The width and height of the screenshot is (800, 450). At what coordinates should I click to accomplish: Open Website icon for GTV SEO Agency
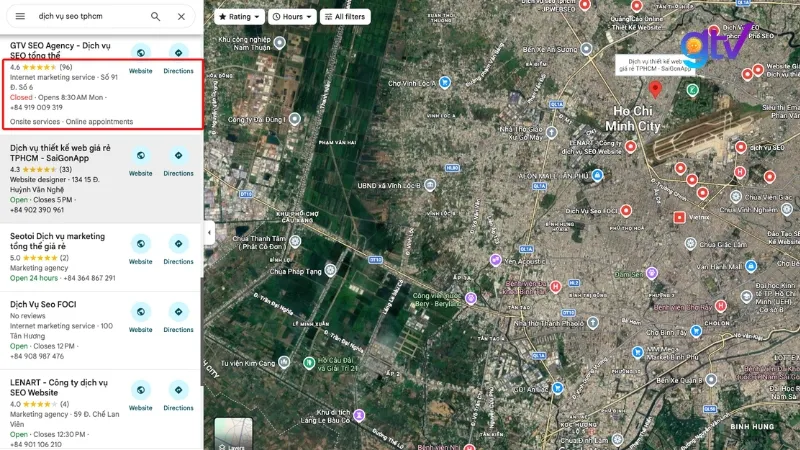coord(140,53)
